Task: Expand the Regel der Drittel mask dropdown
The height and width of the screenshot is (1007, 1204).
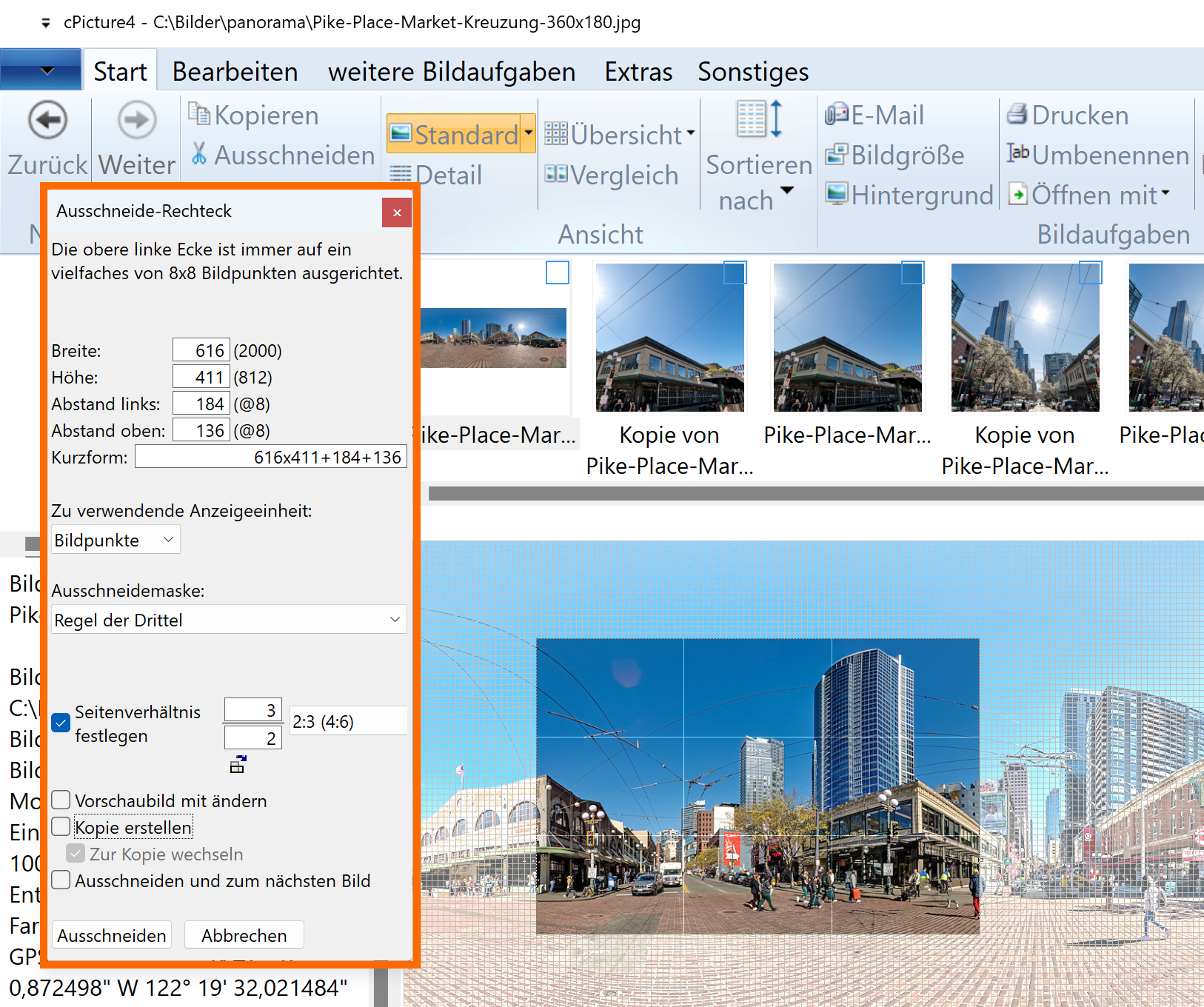Action: pyautogui.click(x=229, y=620)
